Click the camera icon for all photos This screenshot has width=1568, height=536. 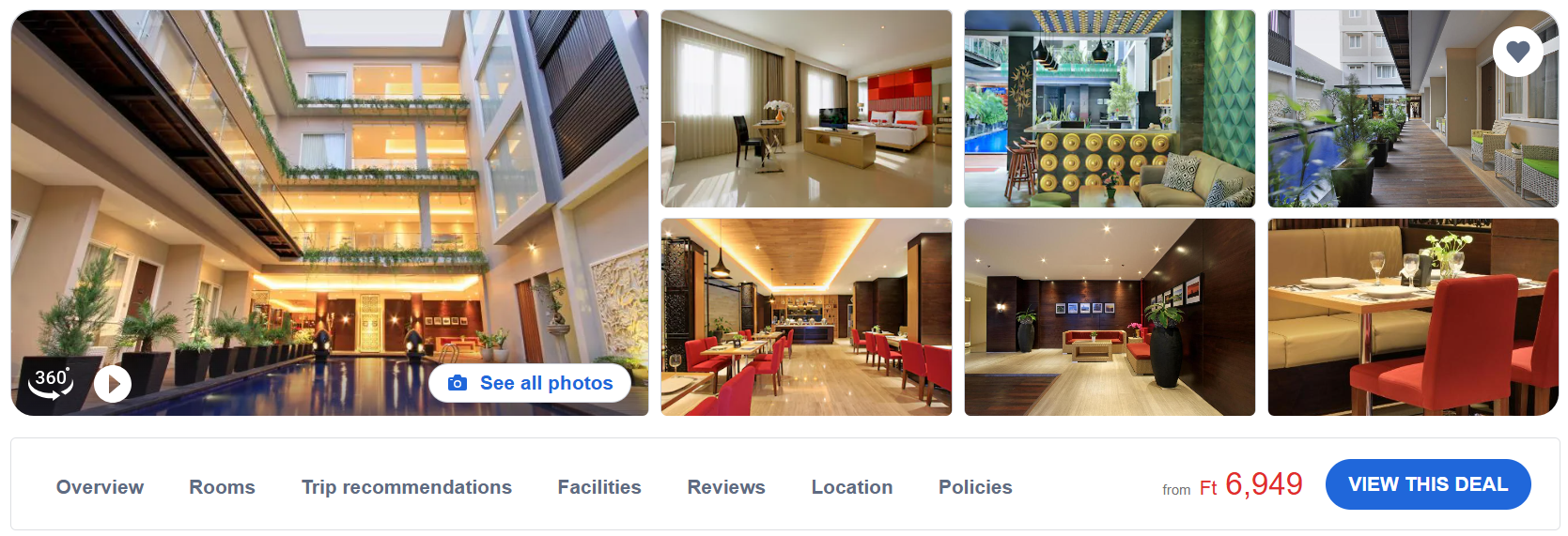click(458, 383)
